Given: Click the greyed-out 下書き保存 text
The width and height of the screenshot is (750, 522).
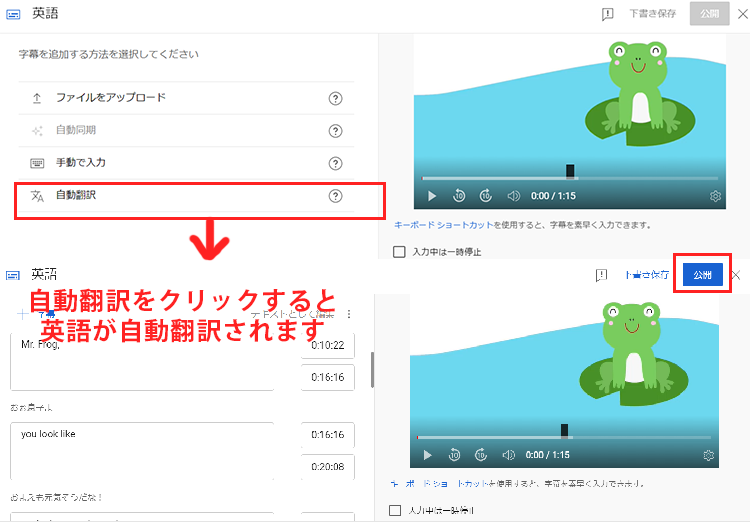Looking at the screenshot, I should pos(653,14).
